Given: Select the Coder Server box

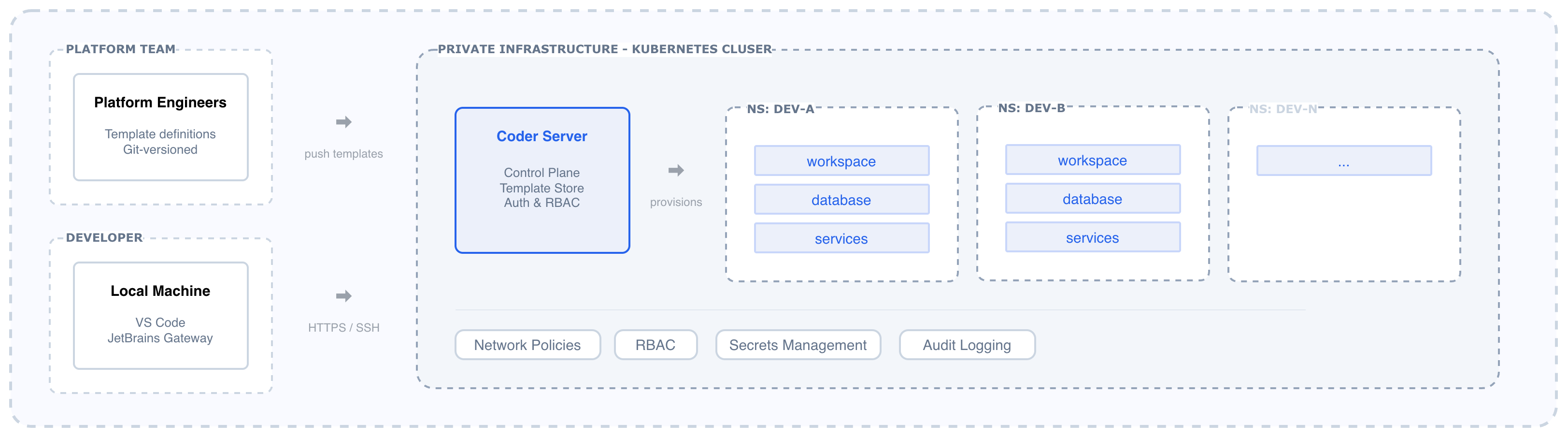Looking at the screenshot, I should (x=542, y=180).
